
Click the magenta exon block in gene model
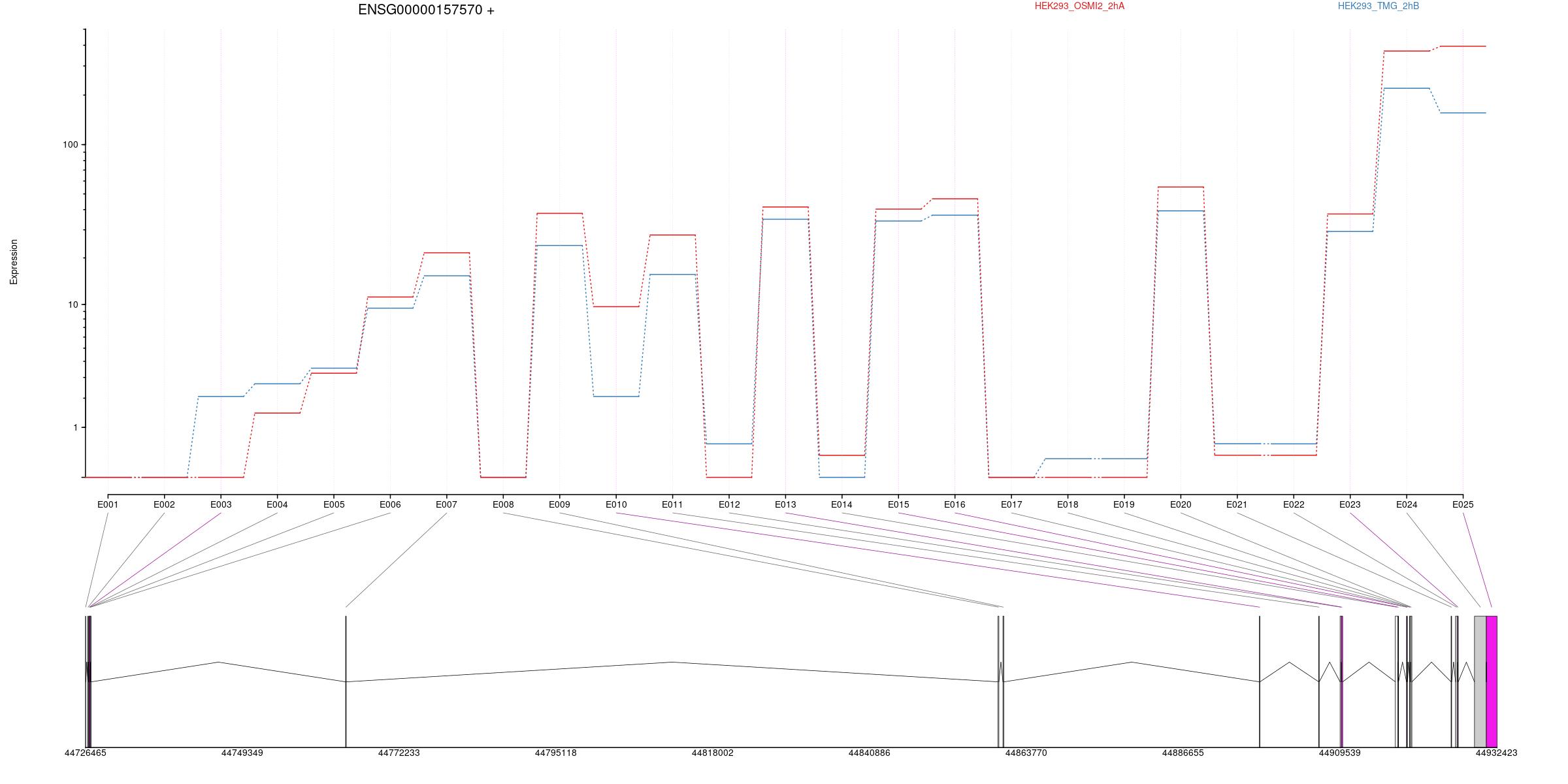[1492, 681]
